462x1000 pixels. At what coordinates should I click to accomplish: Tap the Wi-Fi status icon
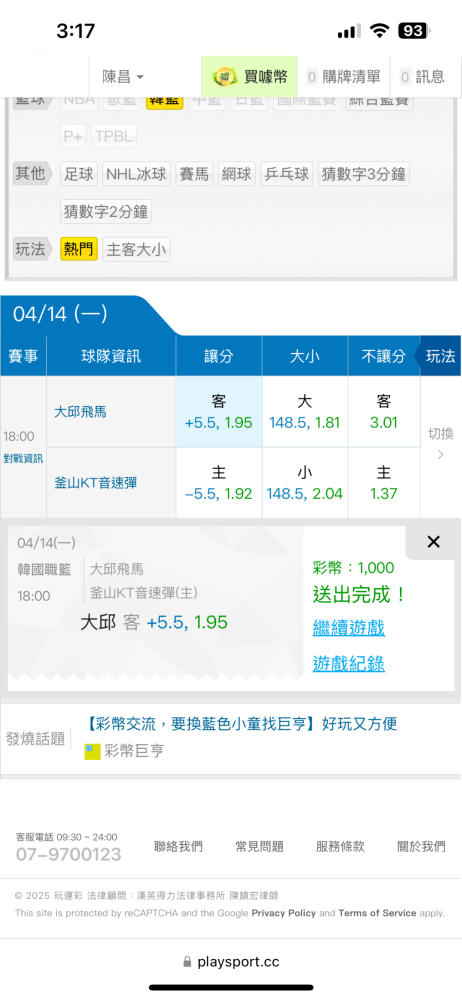pos(380,31)
